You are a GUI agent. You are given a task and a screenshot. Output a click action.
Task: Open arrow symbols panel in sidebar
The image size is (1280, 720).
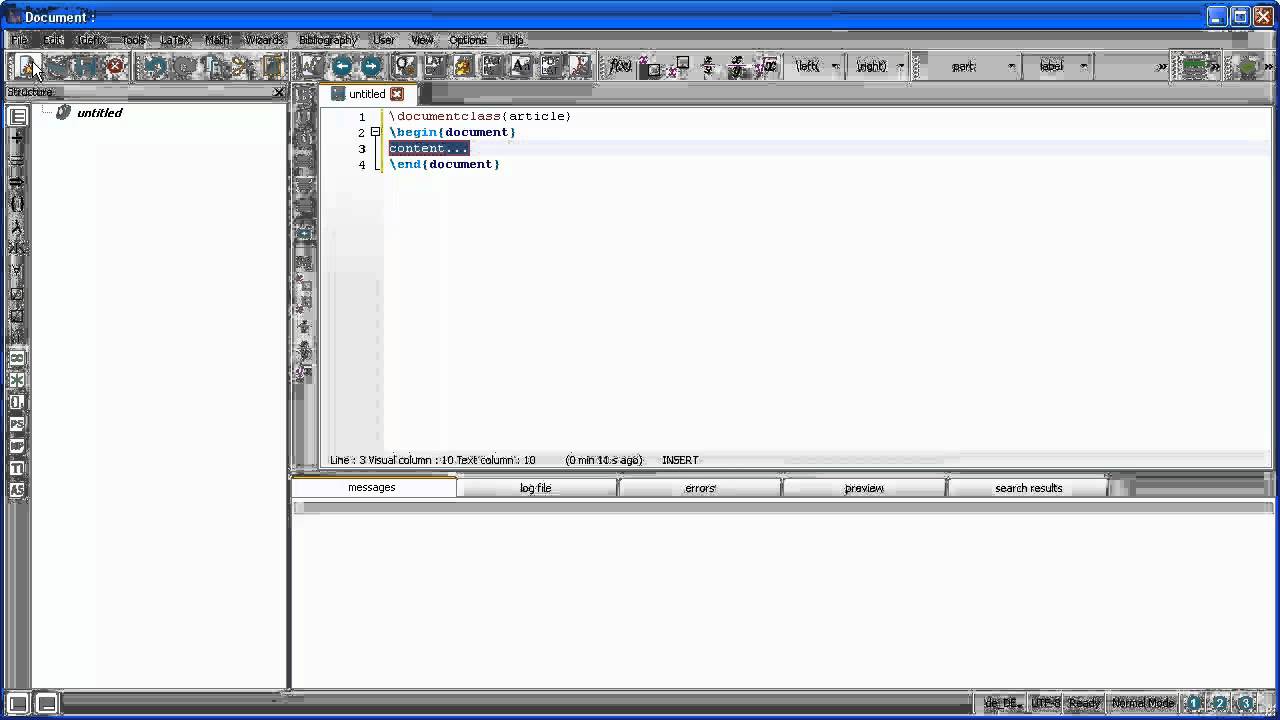(17, 182)
